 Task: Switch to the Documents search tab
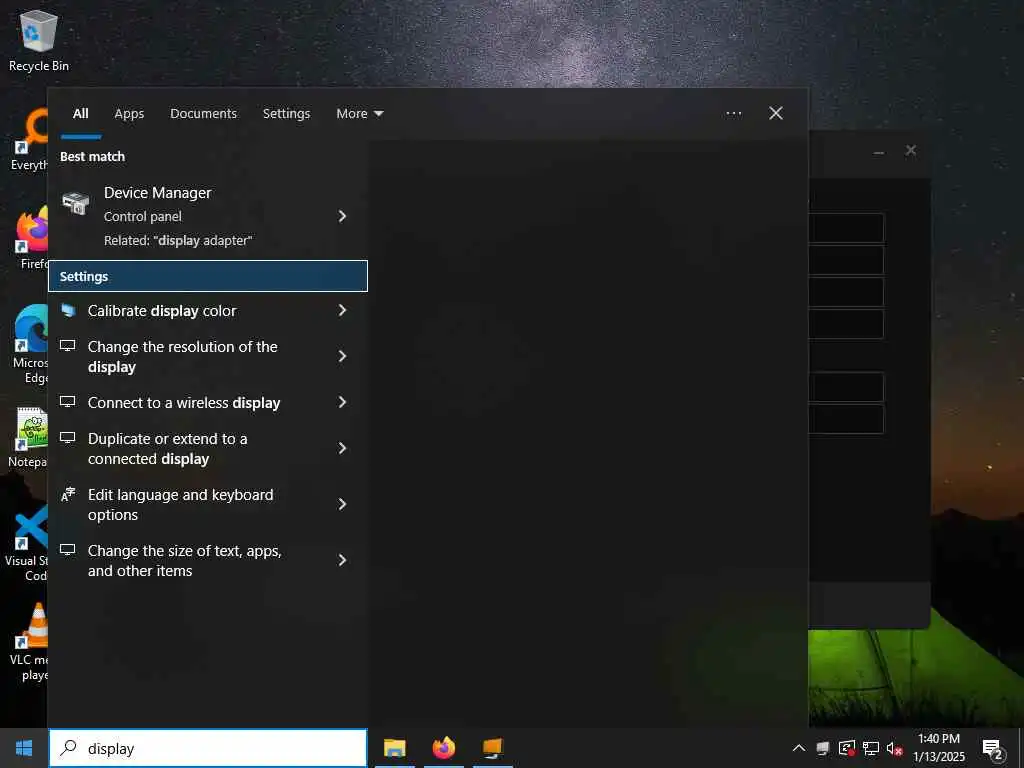click(204, 114)
